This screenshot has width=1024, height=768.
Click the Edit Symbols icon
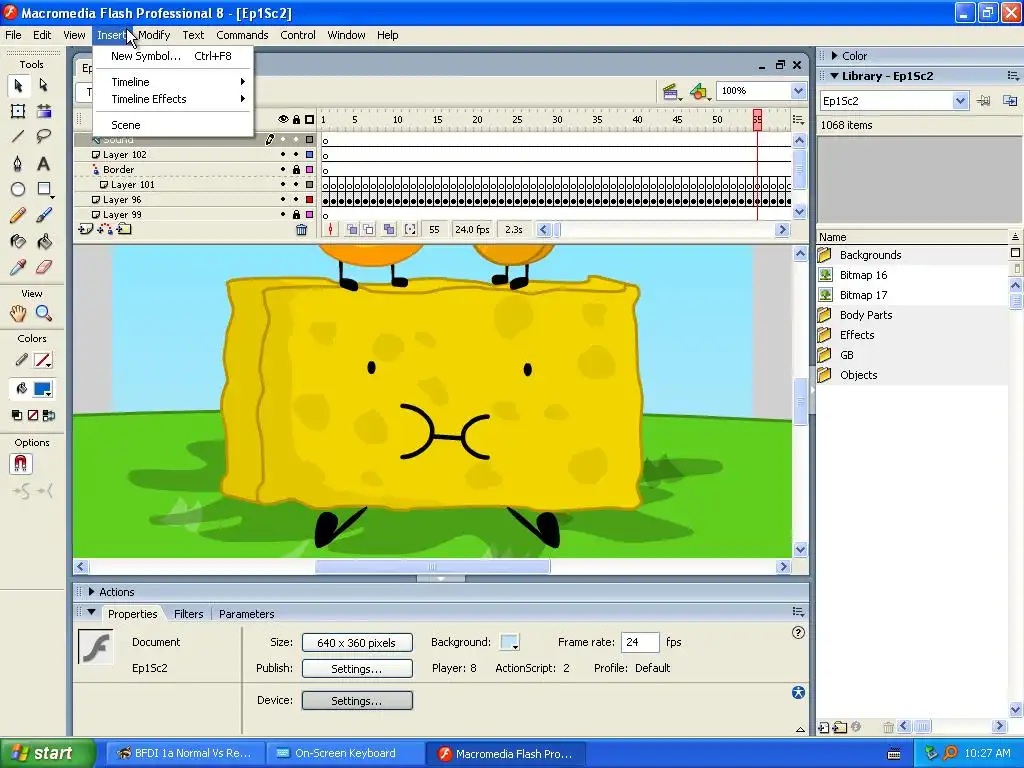[x=698, y=92]
